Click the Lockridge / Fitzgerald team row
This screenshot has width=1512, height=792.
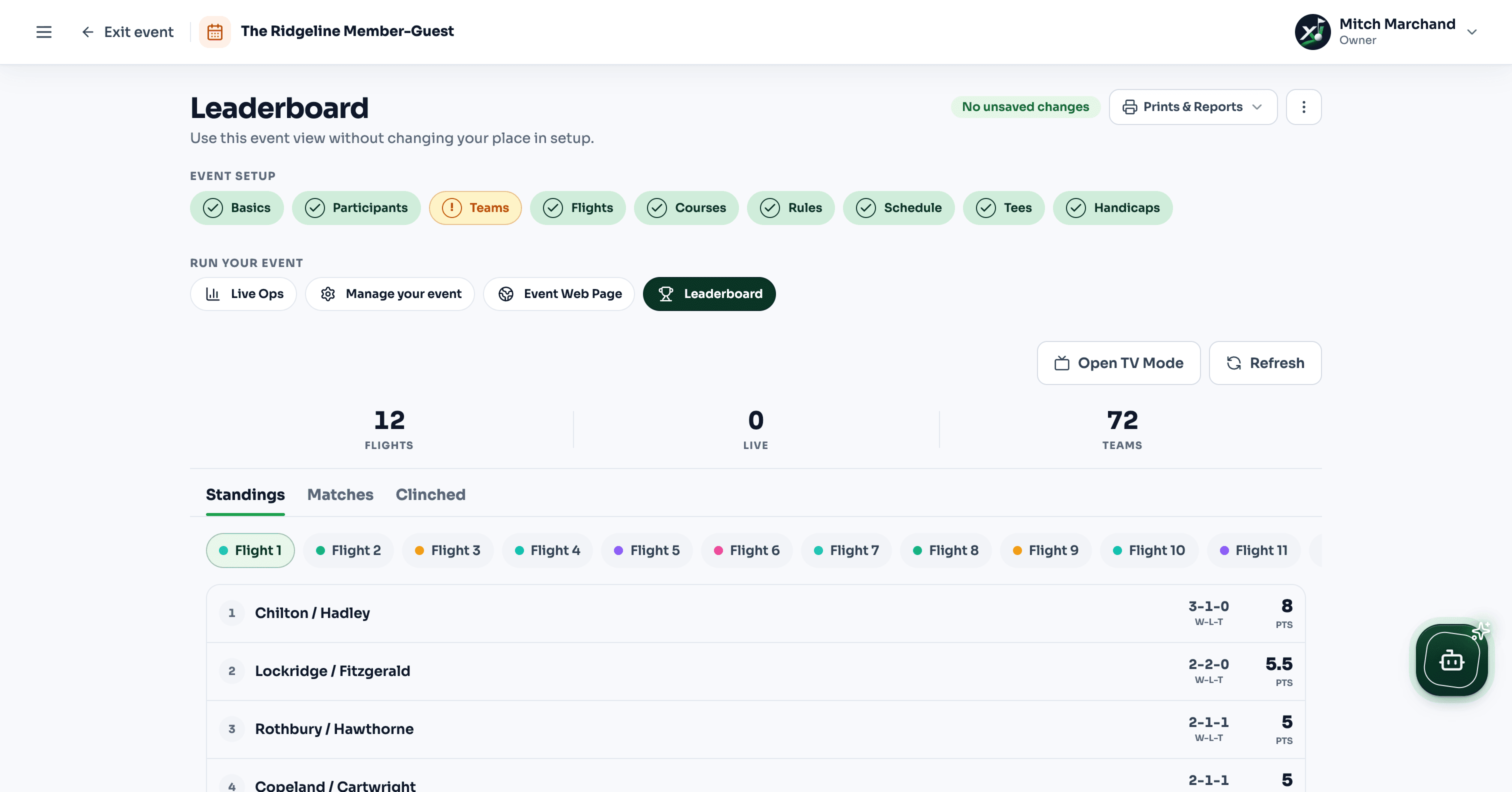click(x=755, y=671)
